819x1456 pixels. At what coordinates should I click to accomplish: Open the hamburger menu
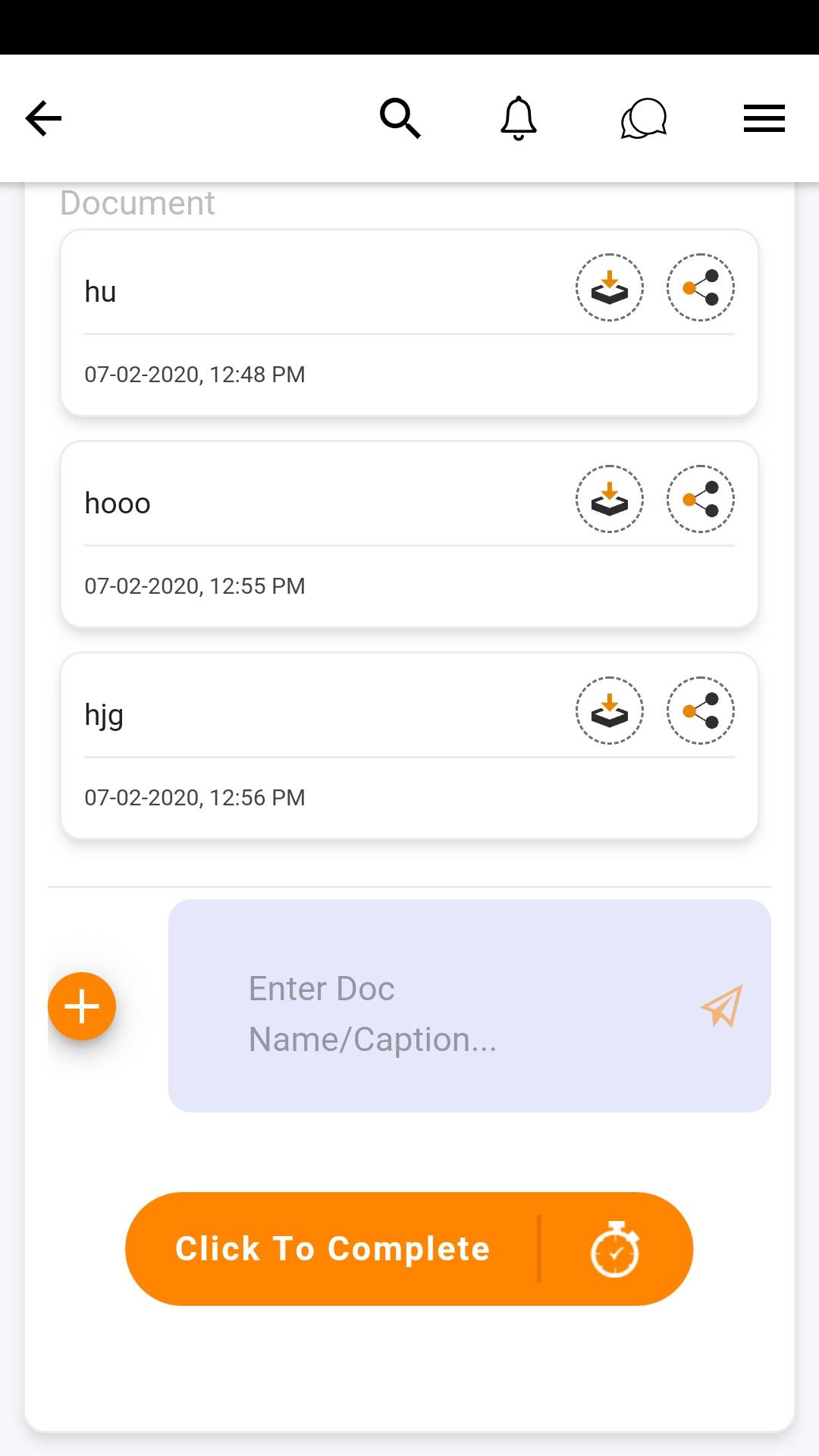pos(764,118)
